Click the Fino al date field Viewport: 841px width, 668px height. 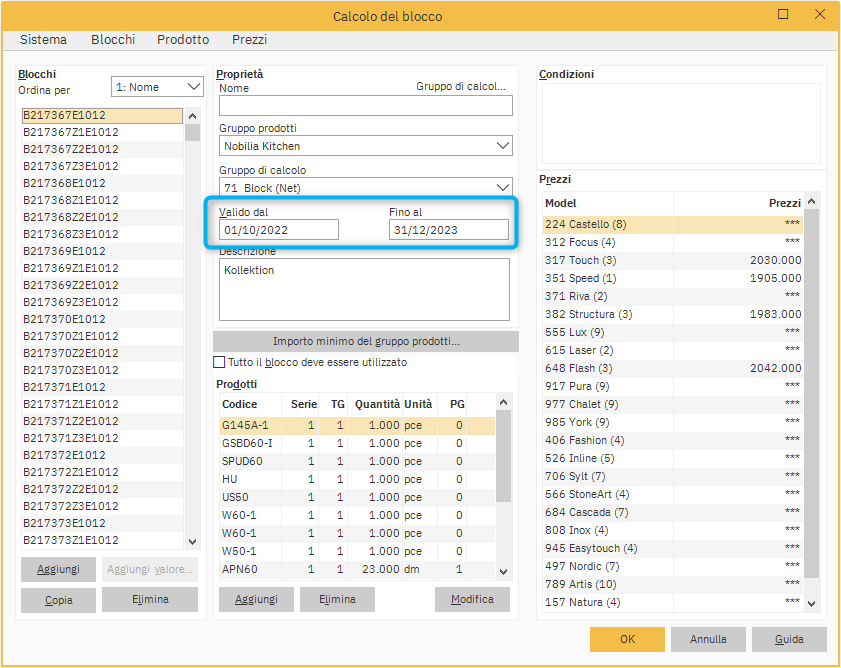point(448,230)
